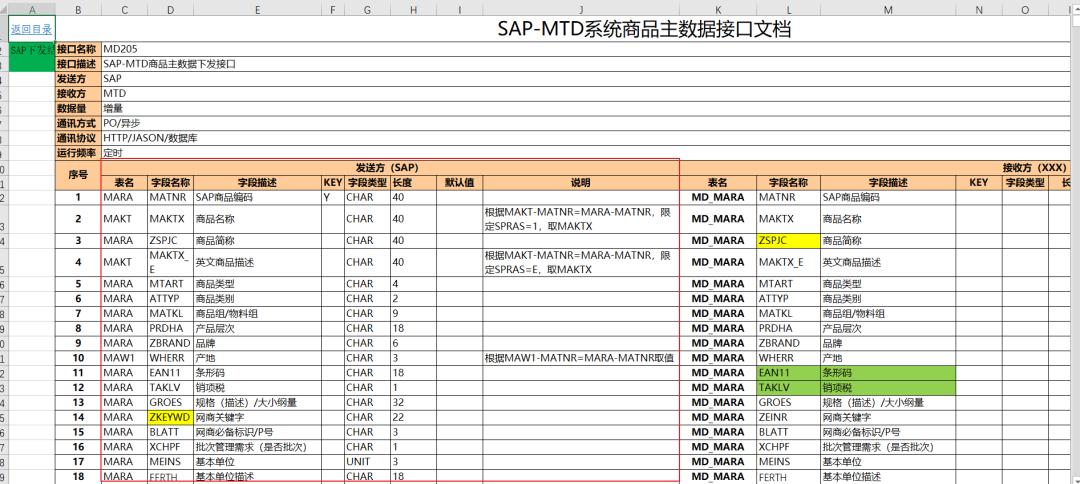Image resolution: width=1080 pixels, height=484 pixels.
Task: Select the receiver-side 字段名称 header
Action: pyautogui.click(x=788, y=182)
